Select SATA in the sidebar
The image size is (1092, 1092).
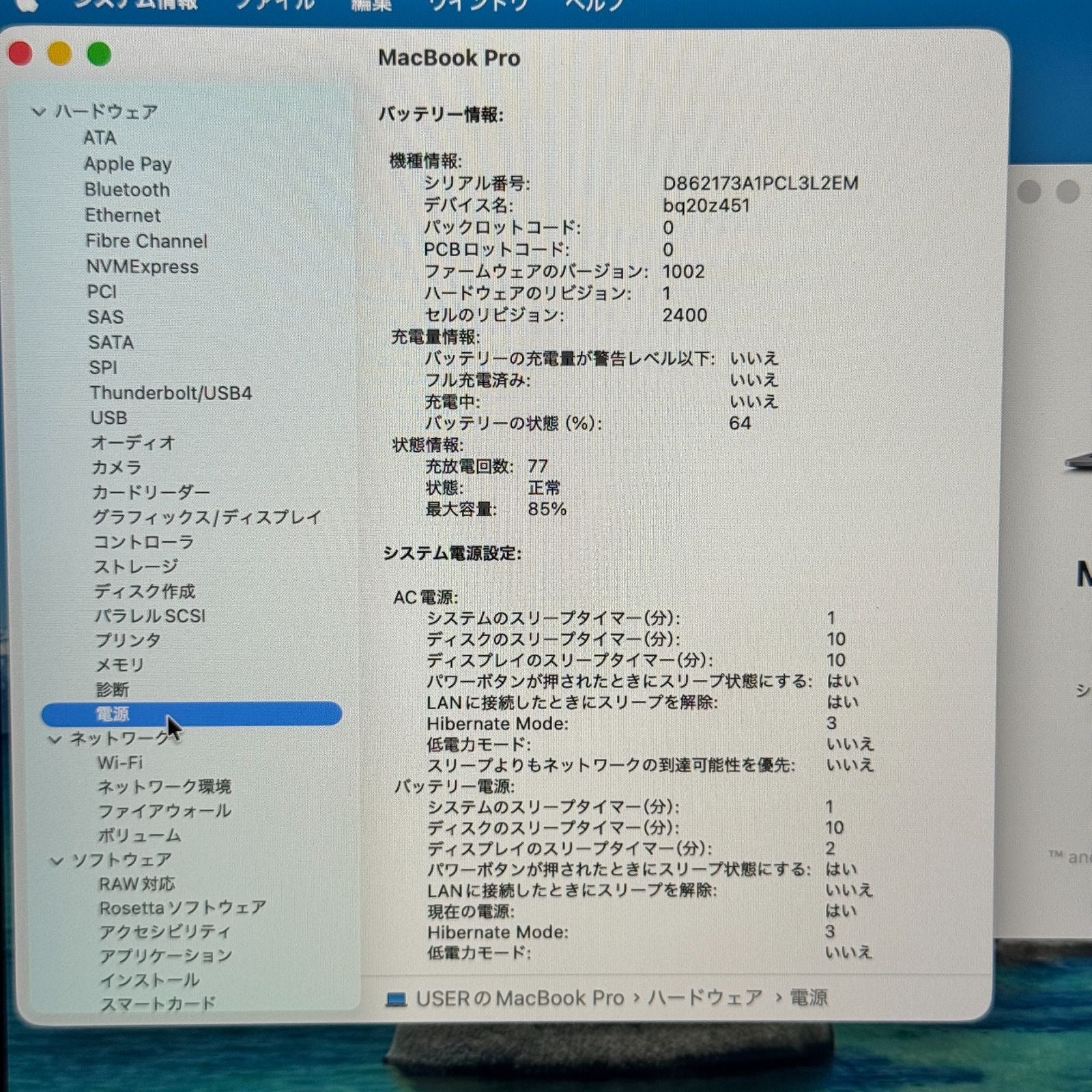pyautogui.click(x=111, y=343)
